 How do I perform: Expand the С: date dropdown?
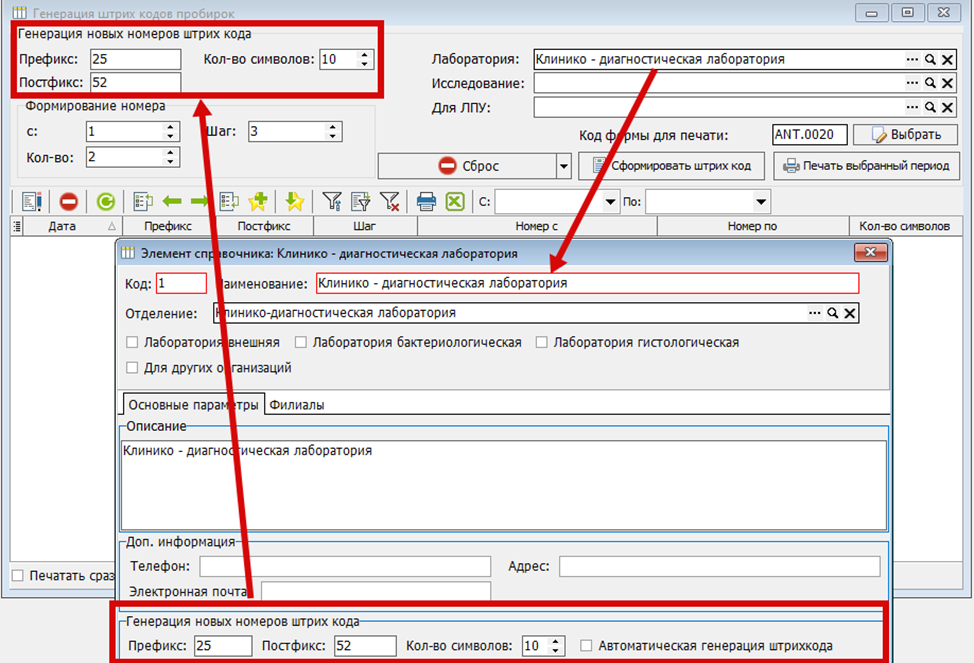point(610,201)
